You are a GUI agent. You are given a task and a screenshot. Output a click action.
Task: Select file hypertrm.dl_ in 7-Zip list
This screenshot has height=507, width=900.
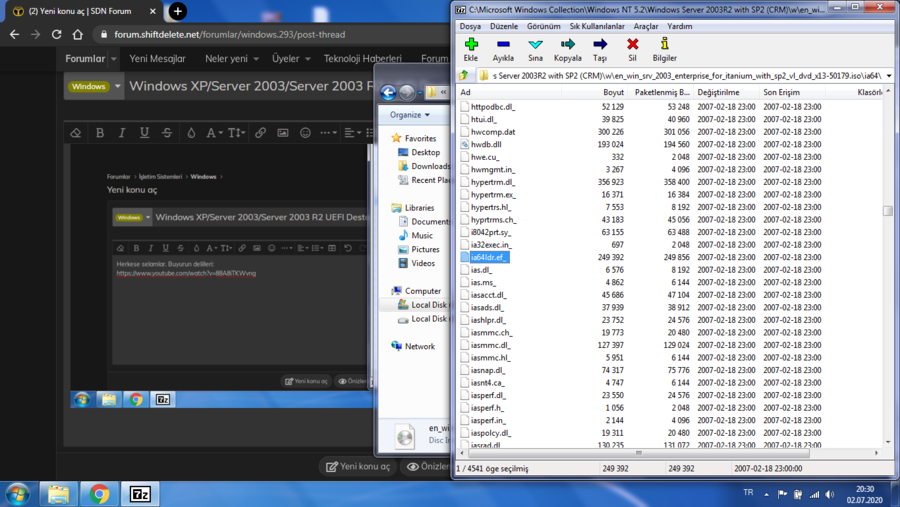492,182
